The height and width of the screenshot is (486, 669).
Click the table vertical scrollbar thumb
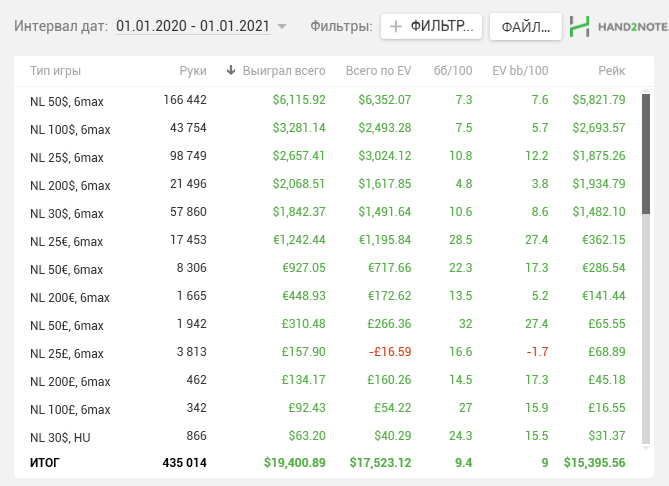point(646,154)
